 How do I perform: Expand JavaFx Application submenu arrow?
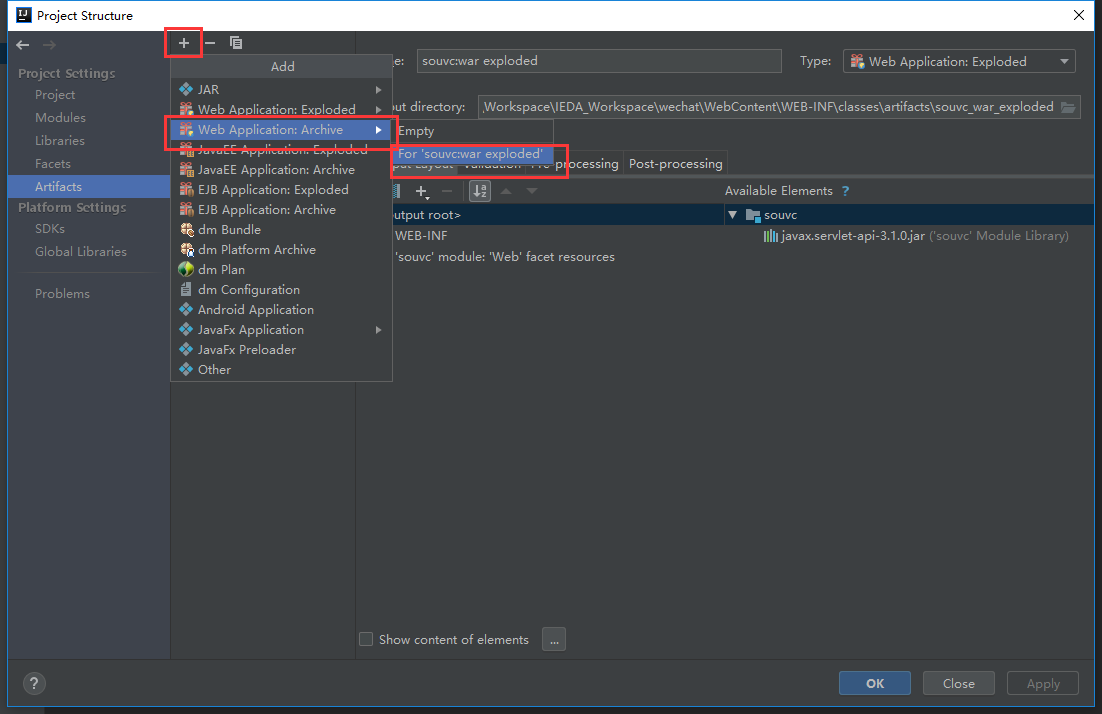(x=379, y=330)
